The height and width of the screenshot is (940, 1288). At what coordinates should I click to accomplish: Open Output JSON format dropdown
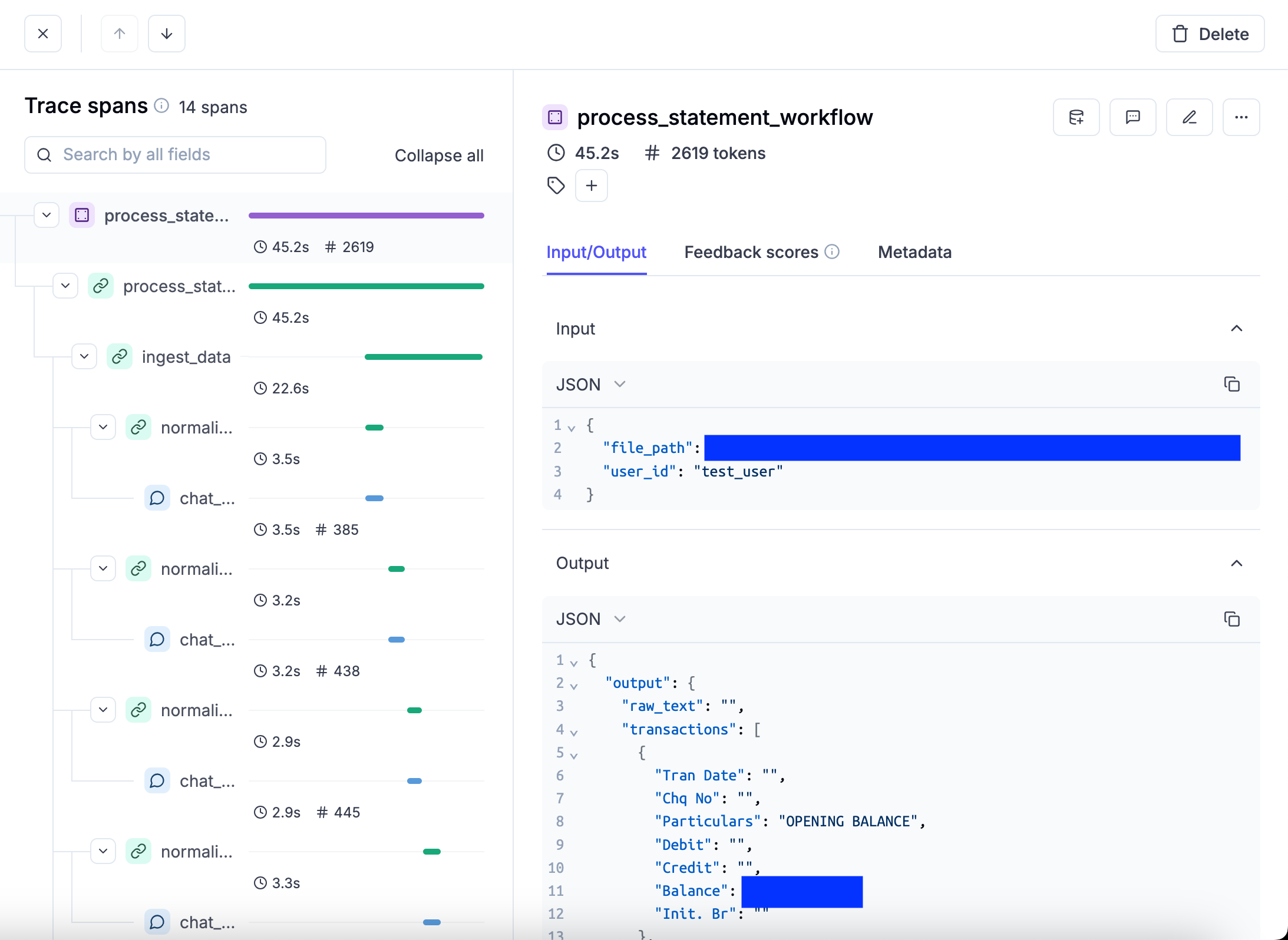tap(591, 619)
